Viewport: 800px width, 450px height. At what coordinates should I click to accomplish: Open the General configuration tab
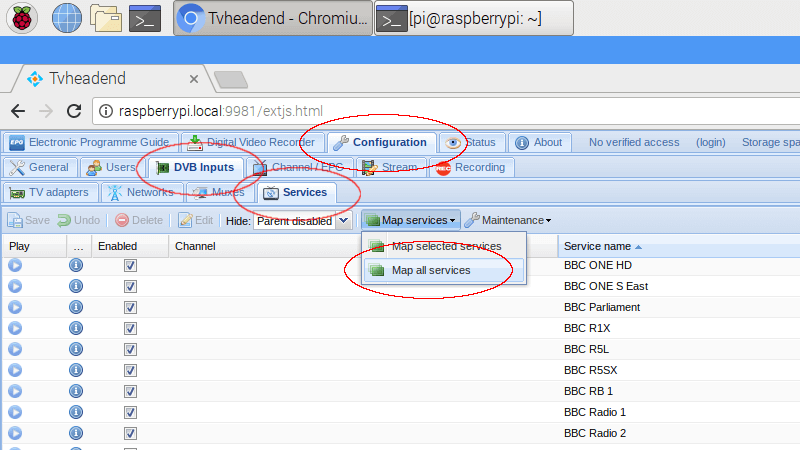(40, 167)
